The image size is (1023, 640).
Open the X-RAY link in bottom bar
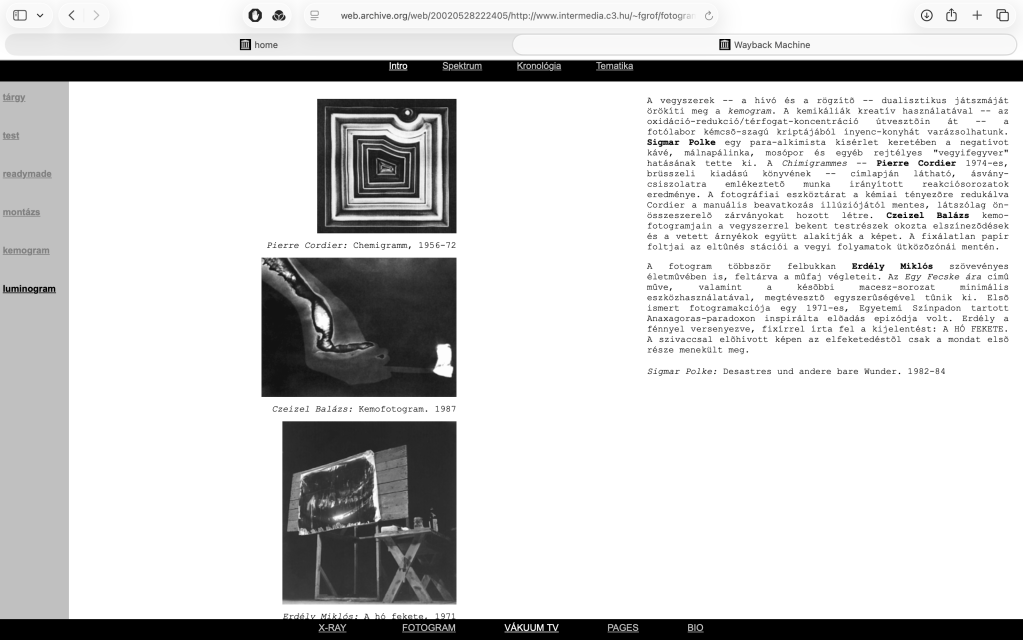(332, 628)
